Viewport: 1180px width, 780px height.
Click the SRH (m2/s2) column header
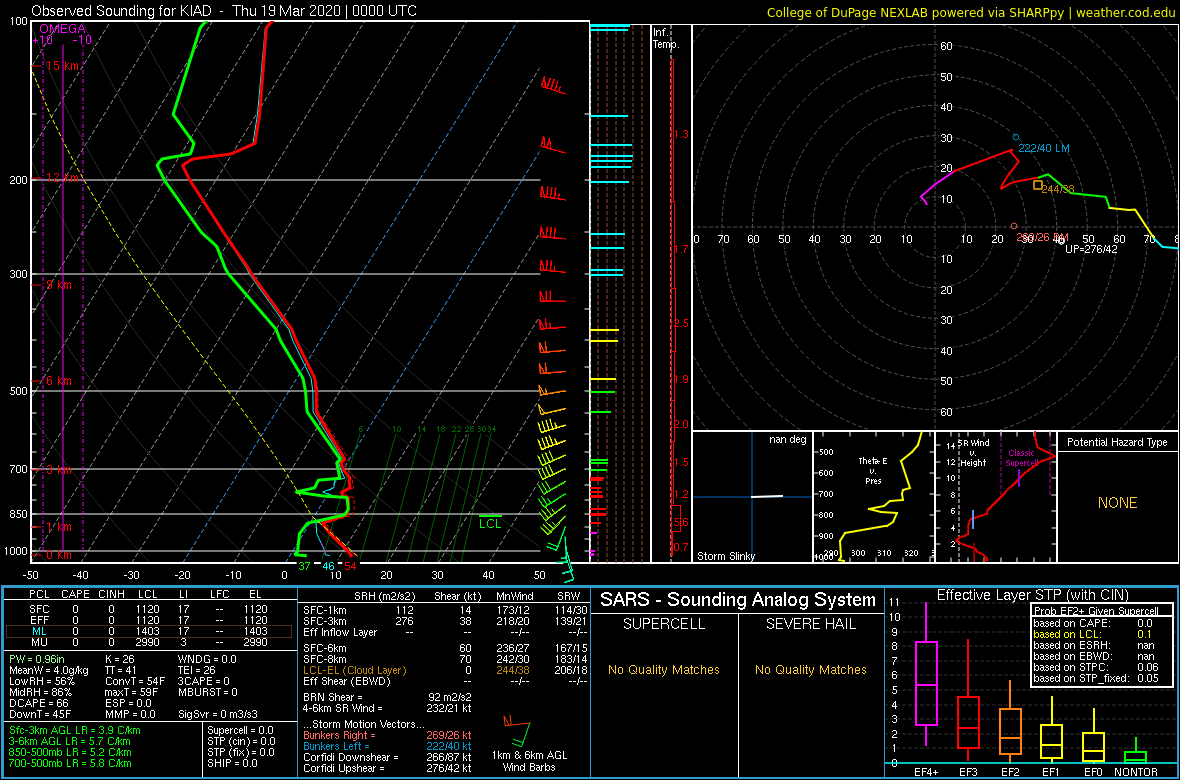pos(384,595)
